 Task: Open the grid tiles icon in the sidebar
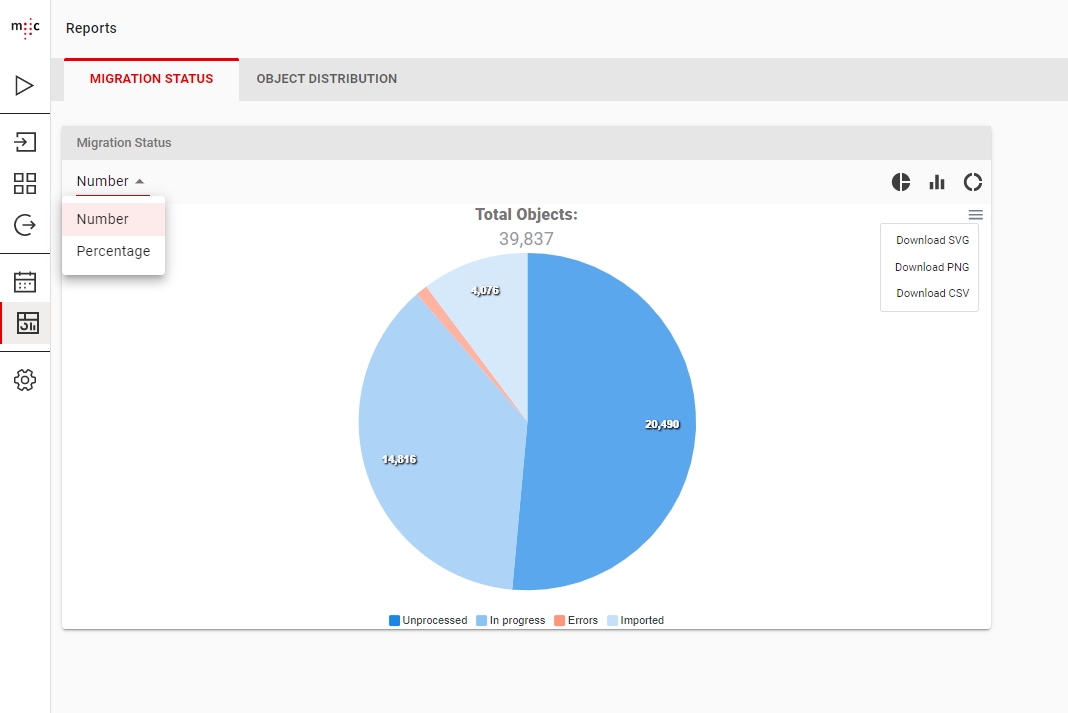point(25,183)
